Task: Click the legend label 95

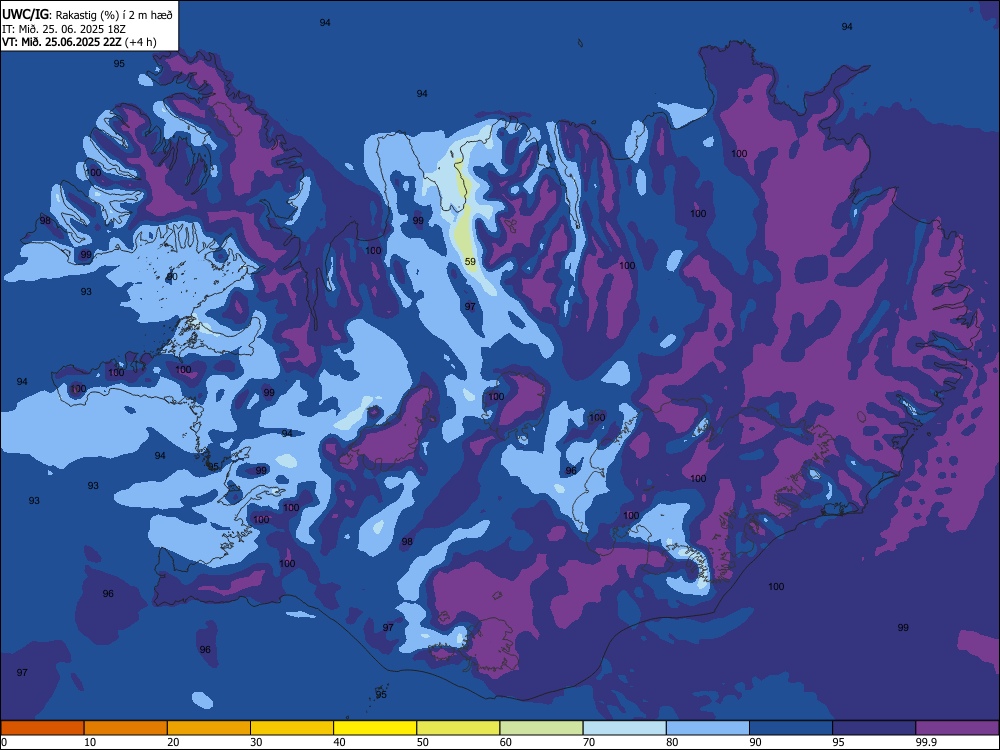Action: (x=839, y=742)
